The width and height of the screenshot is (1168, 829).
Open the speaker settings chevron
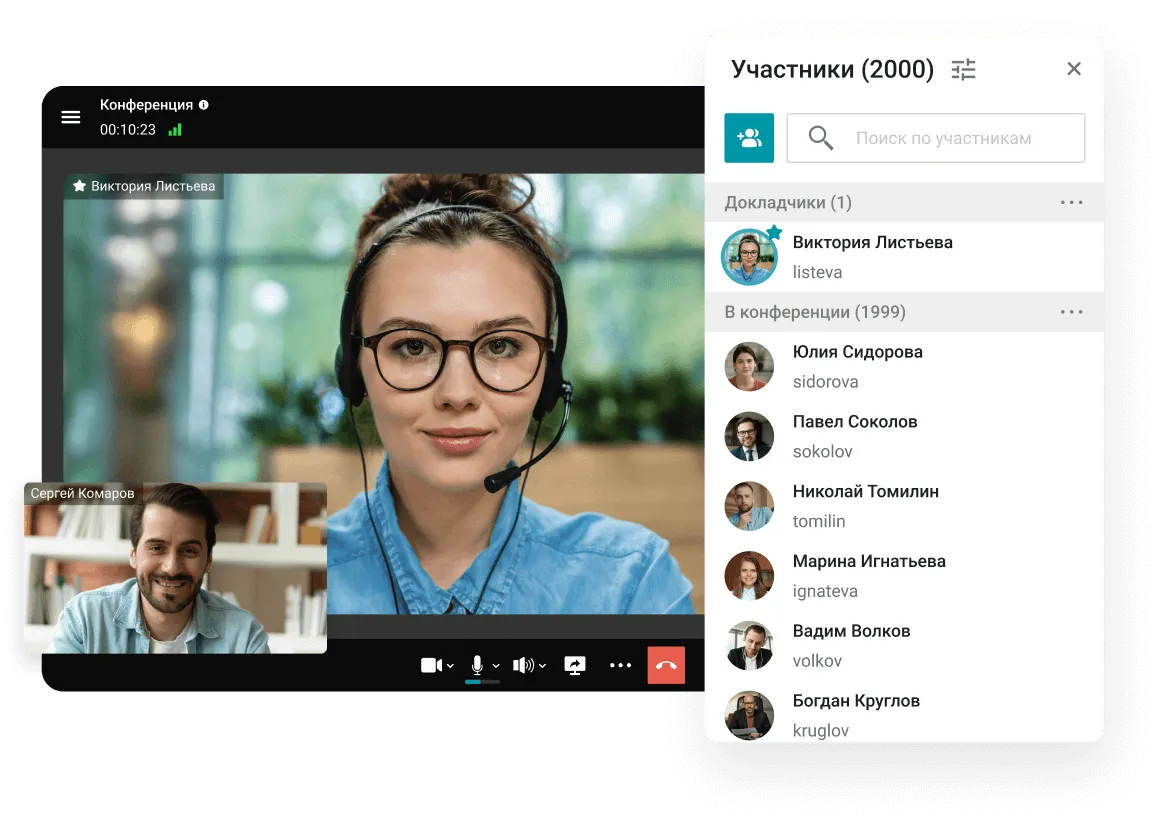(541, 666)
